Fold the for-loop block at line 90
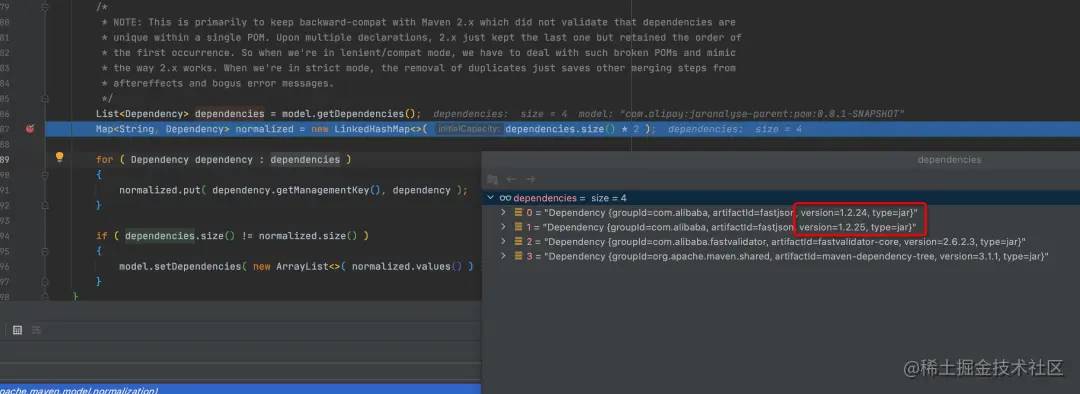Image resolution: width=1080 pixels, height=394 pixels. 45,174
